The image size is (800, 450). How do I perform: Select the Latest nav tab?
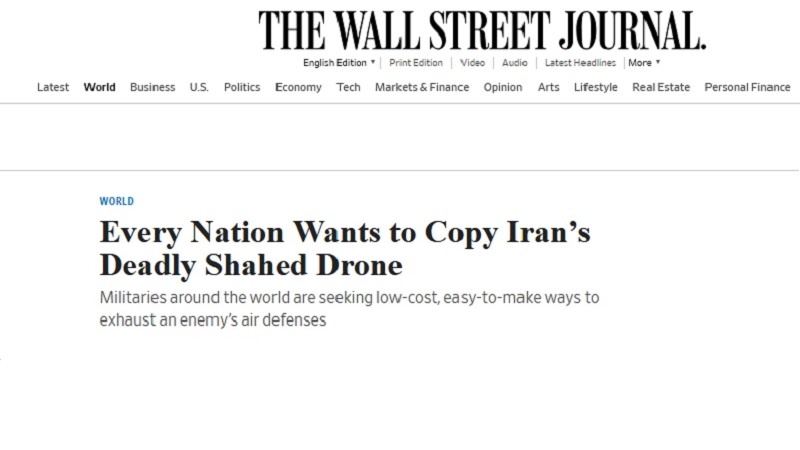click(53, 87)
